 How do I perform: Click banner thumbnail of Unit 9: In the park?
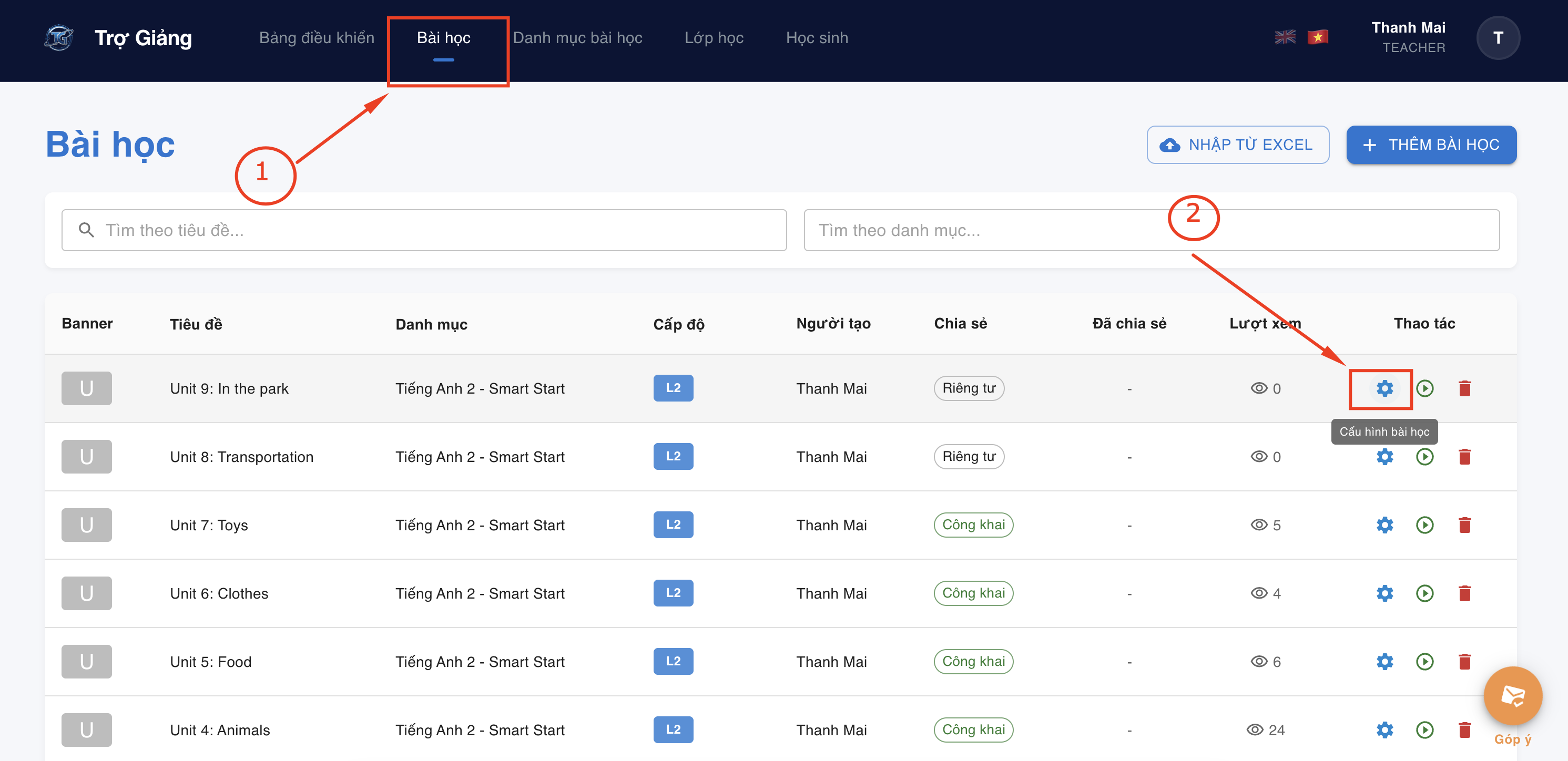click(x=86, y=388)
